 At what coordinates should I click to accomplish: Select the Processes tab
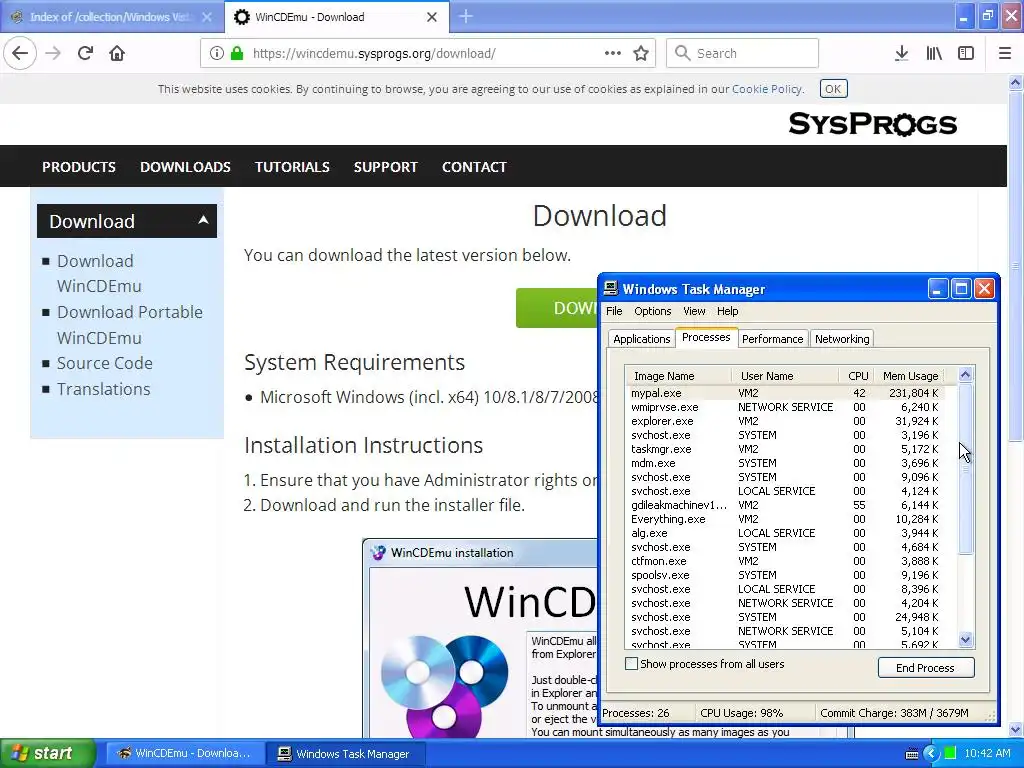pos(706,337)
